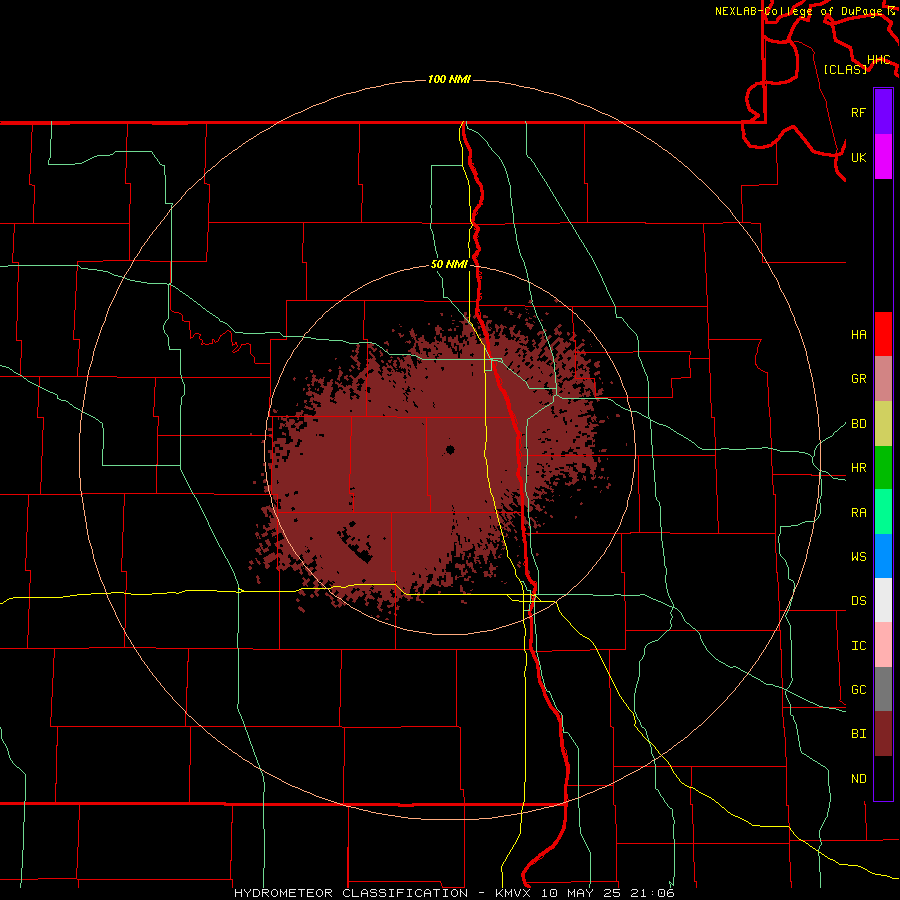Click the magenta UK legend color swatch
The width and height of the screenshot is (900, 900).
pos(883,157)
